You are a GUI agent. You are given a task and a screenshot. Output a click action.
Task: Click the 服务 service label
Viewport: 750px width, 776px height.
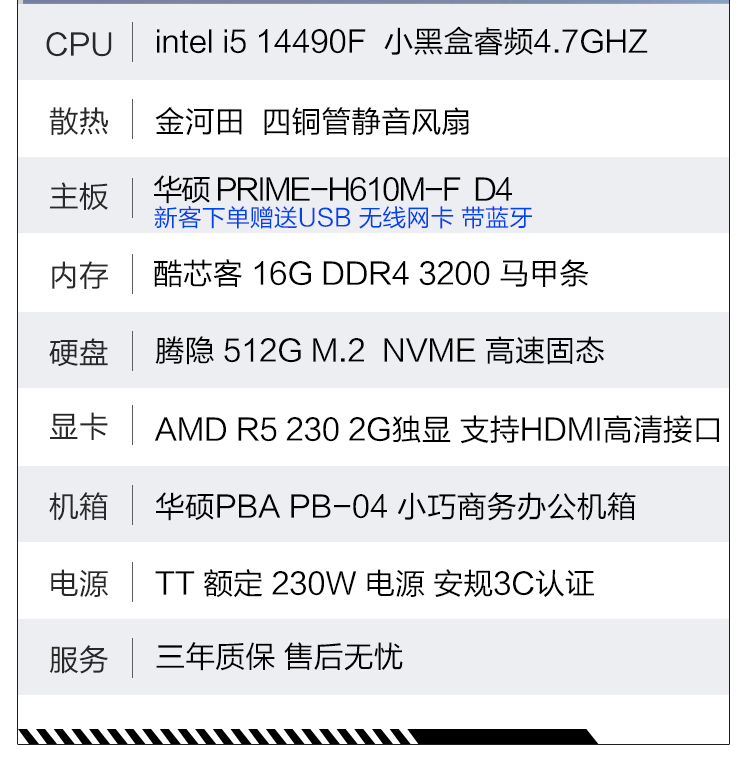79,660
